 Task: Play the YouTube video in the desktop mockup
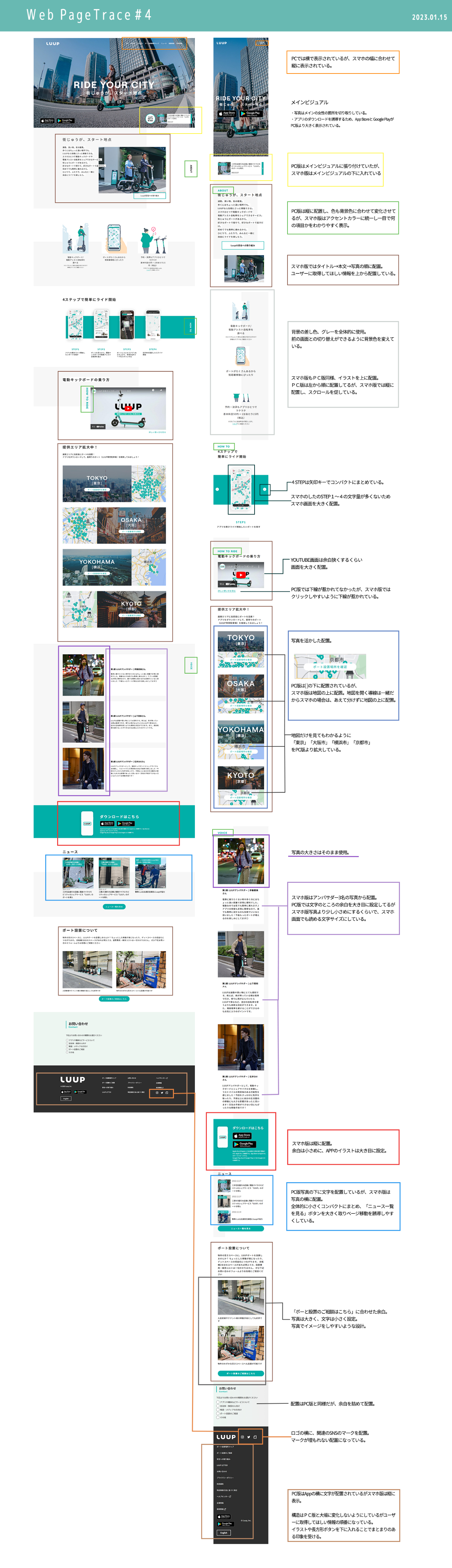pos(128,408)
